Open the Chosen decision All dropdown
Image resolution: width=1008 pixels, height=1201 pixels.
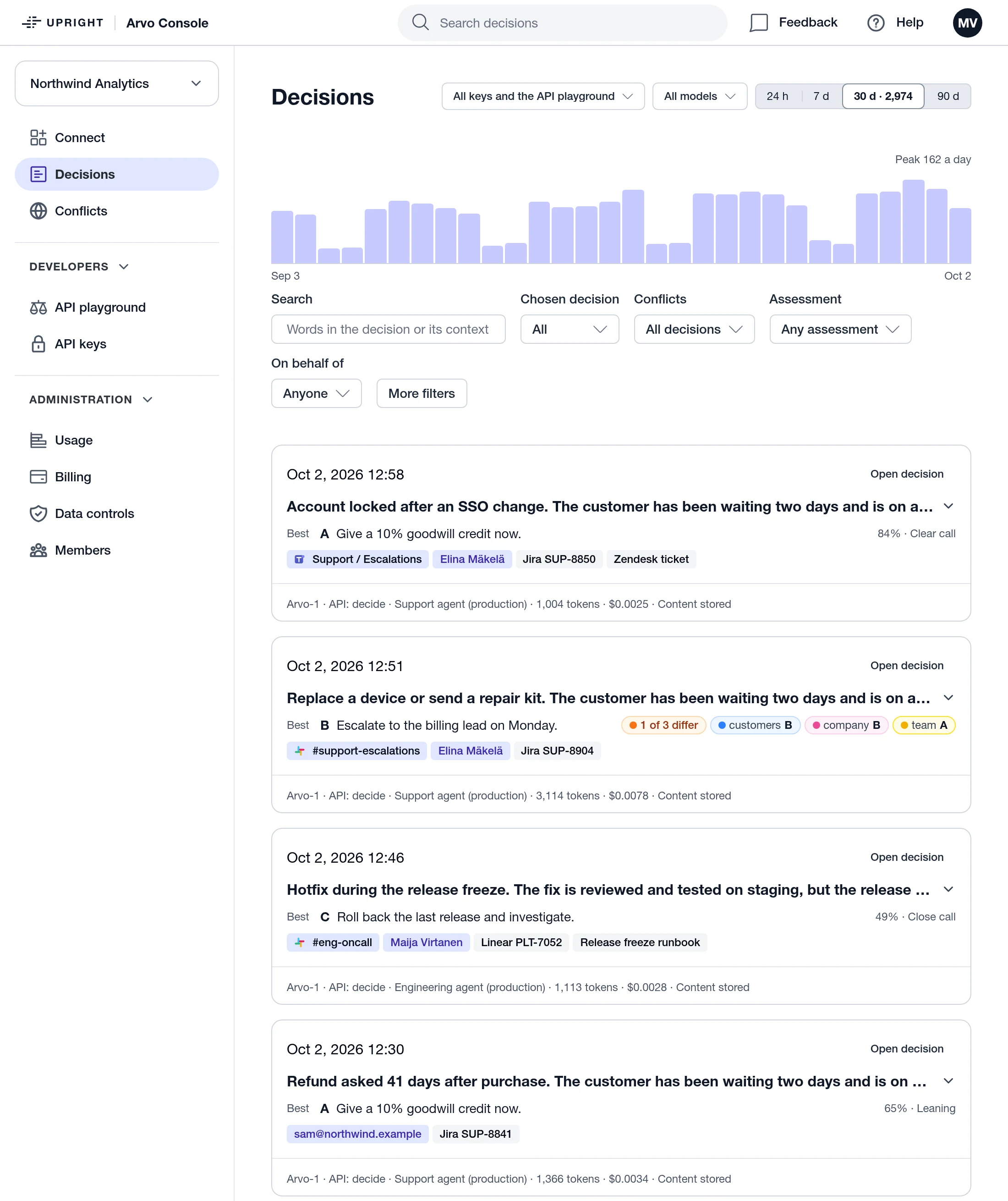click(x=570, y=329)
